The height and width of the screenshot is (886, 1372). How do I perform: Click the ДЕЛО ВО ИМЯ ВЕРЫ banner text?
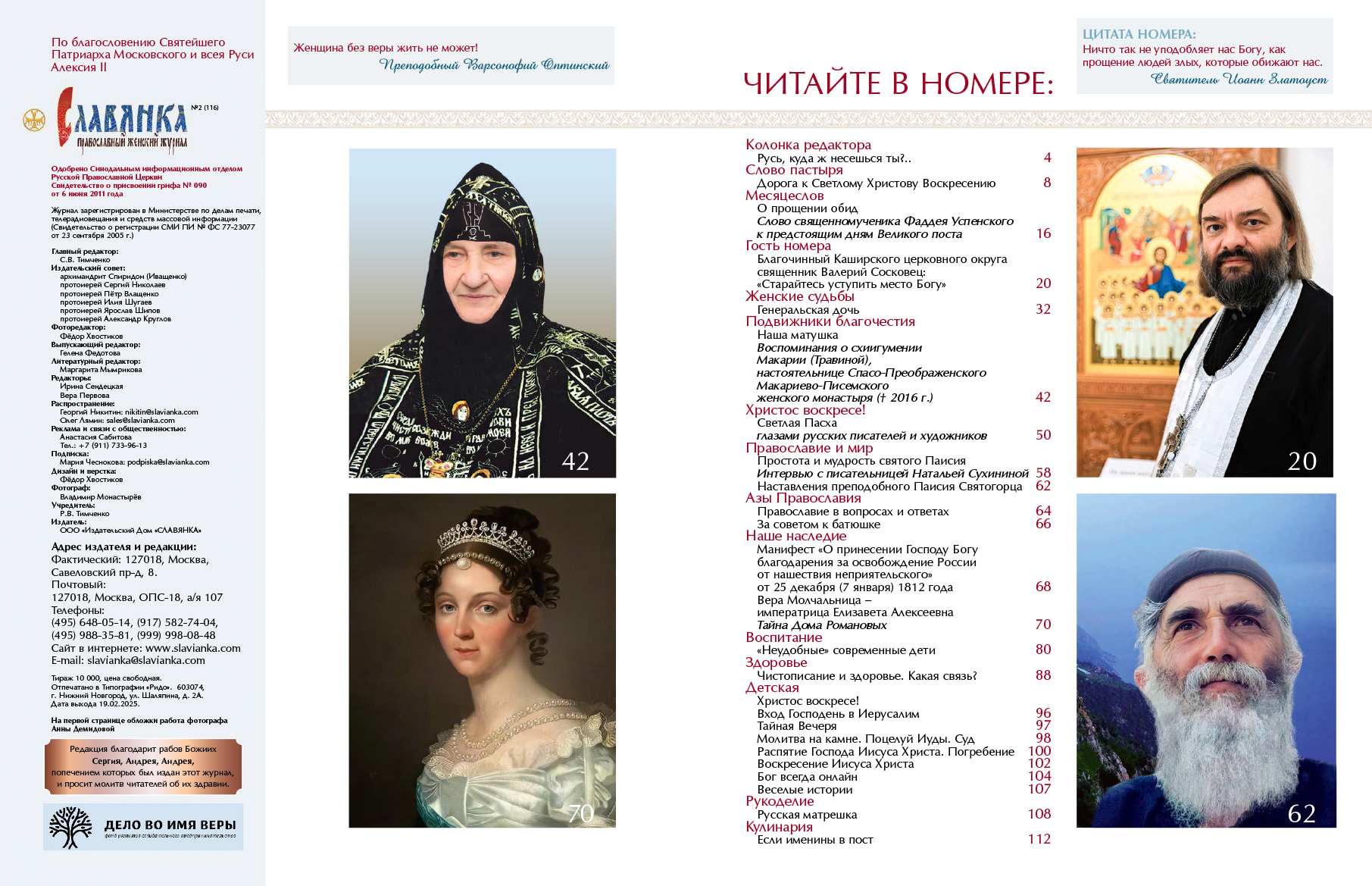coord(170,825)
